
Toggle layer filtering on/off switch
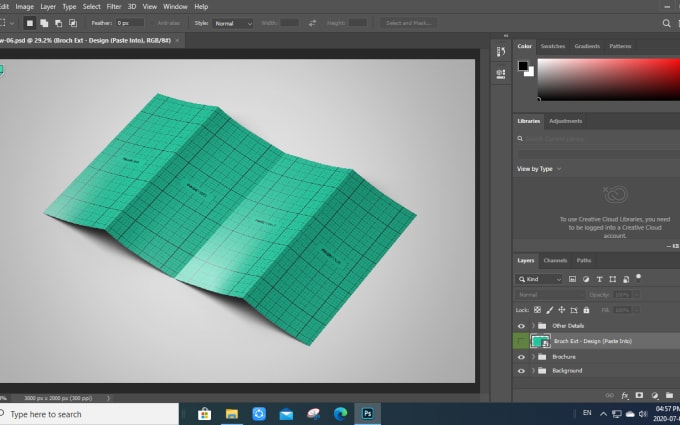click(x=638, y=278)
